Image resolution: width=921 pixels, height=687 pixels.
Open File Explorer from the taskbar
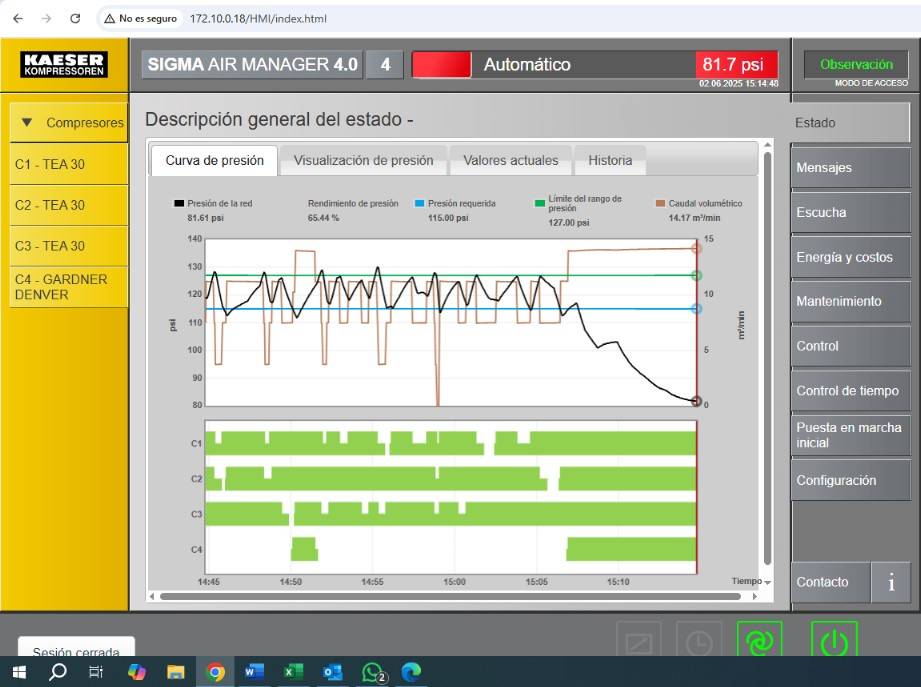[x=176, y=672]
